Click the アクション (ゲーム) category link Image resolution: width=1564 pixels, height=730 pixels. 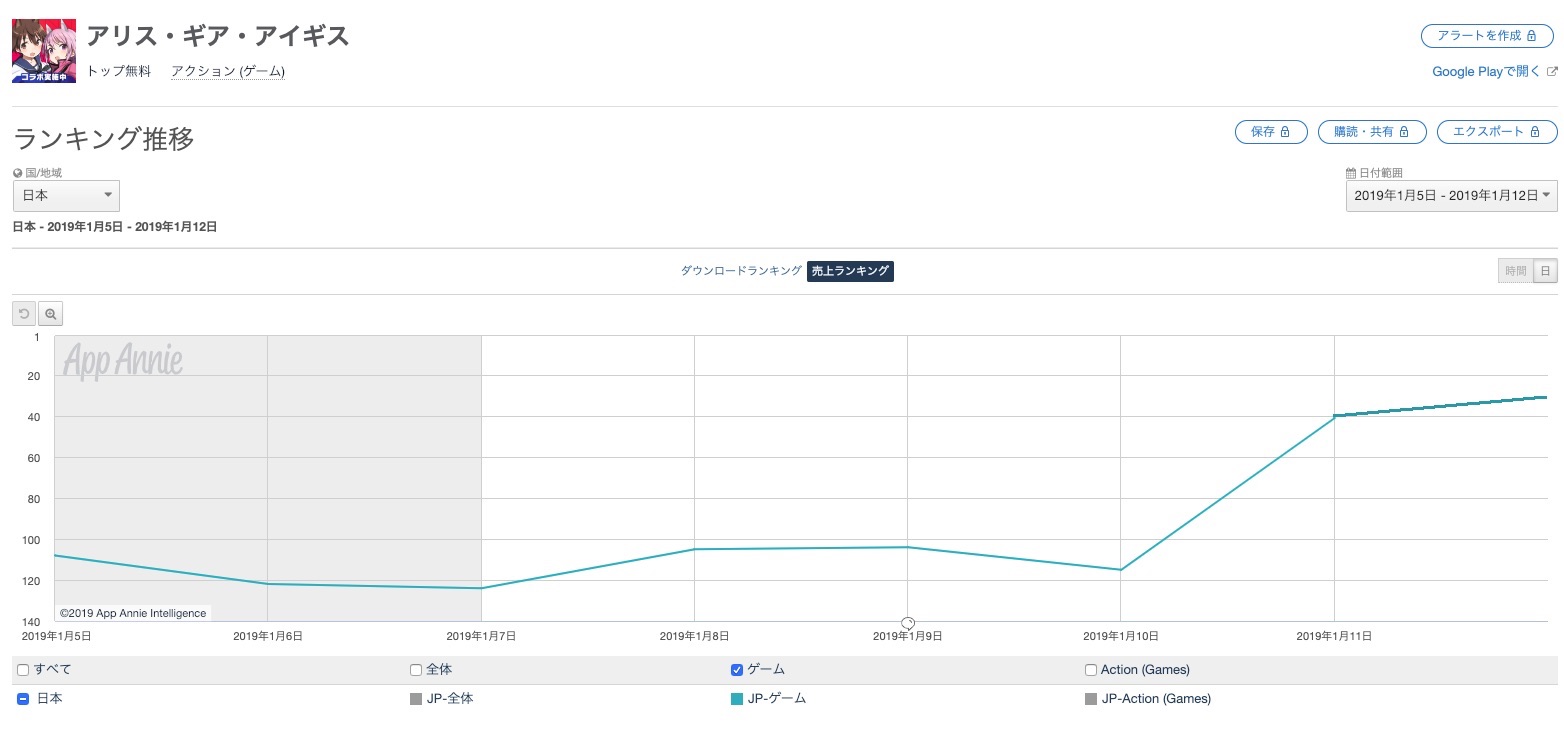(x=228, y=71)
